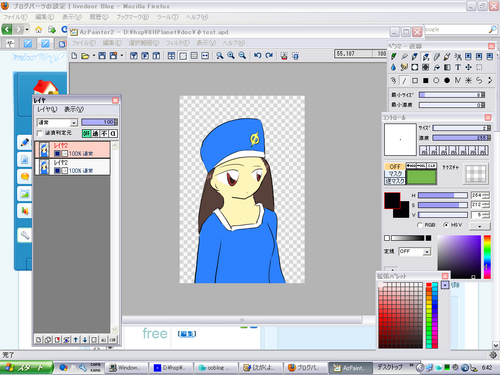The height and width of the screenshot is (375, 500).
Task: Select the Move cross-arrows tool
Action: tap(468, 67)
